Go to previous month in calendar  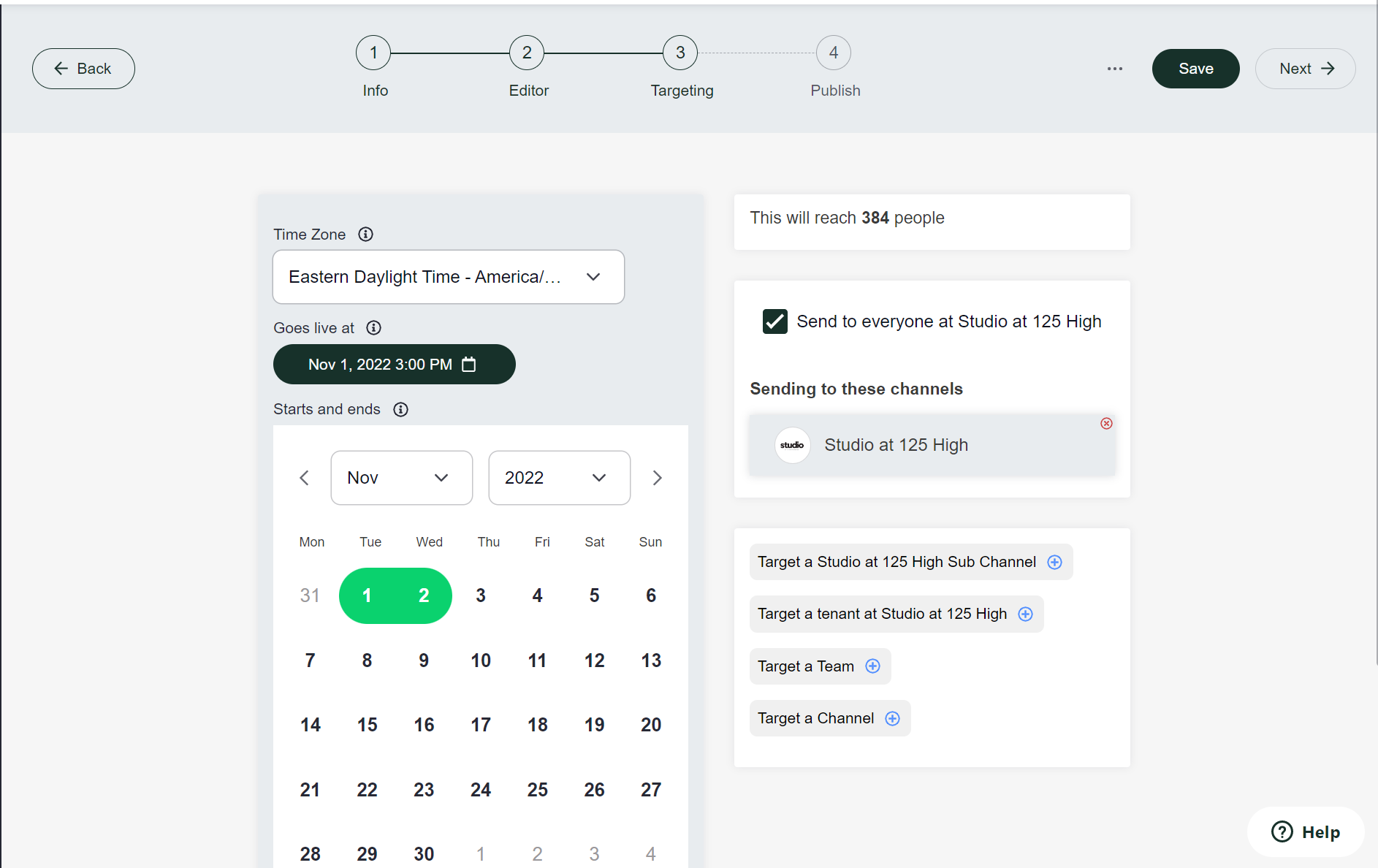click(305, 478)
